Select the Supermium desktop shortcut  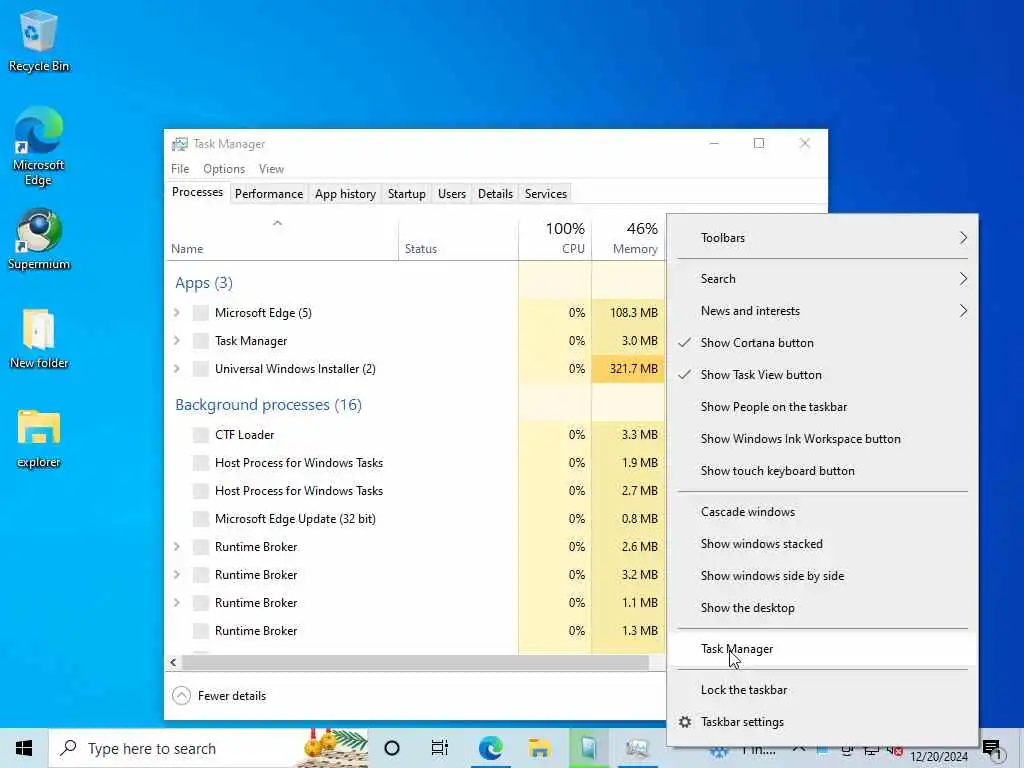pos(39,239)
